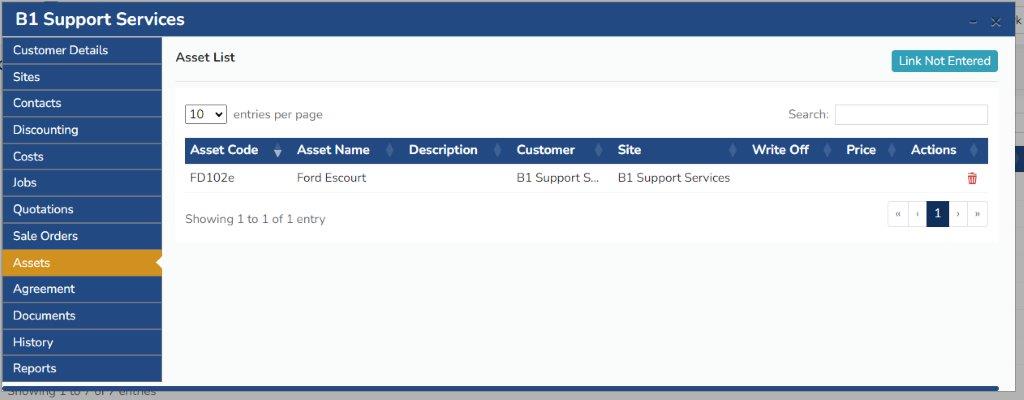Click the Ford Escort asset name cell

(x=331, y=178)
